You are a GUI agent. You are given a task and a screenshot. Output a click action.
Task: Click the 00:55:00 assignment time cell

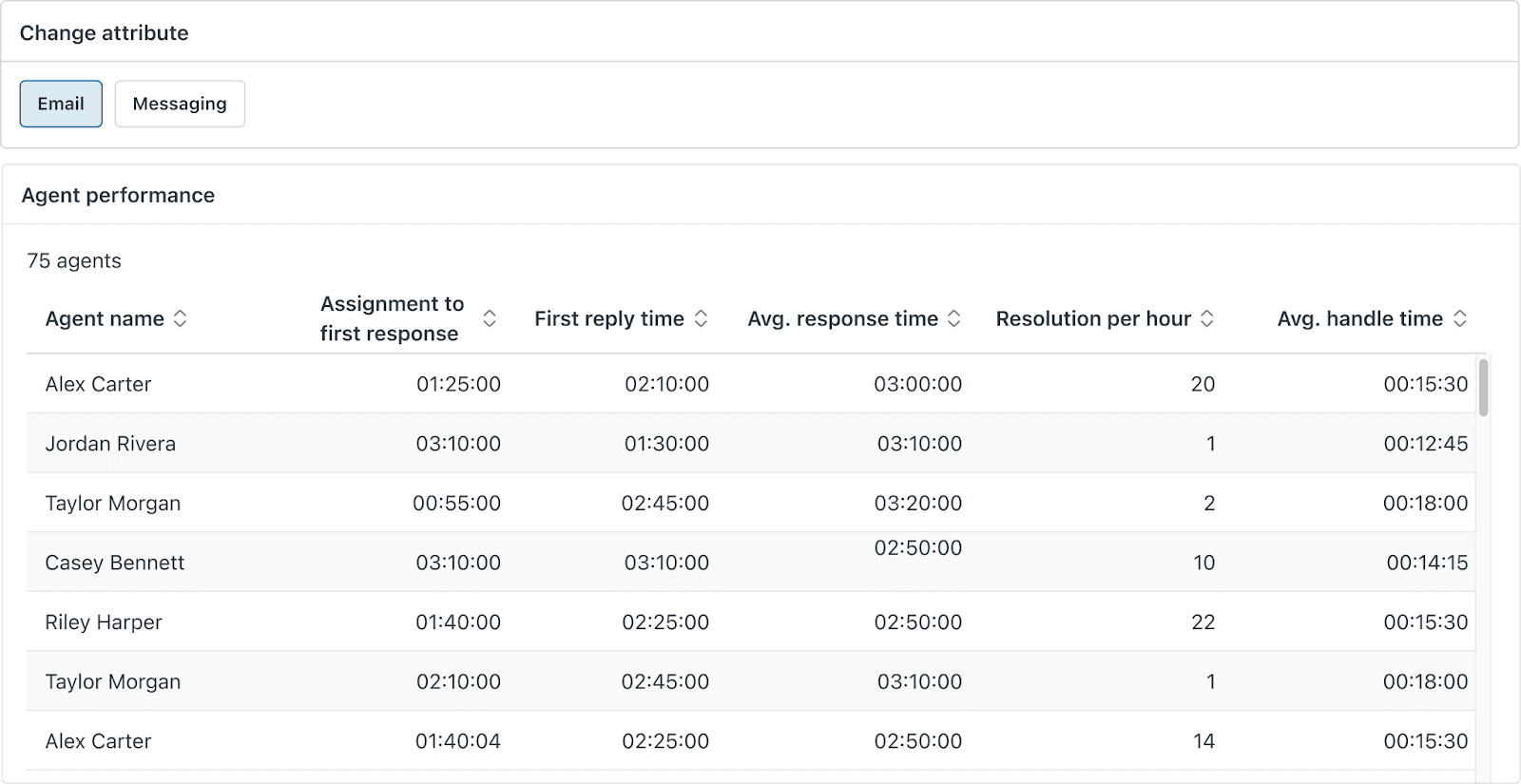pos(456,504)
